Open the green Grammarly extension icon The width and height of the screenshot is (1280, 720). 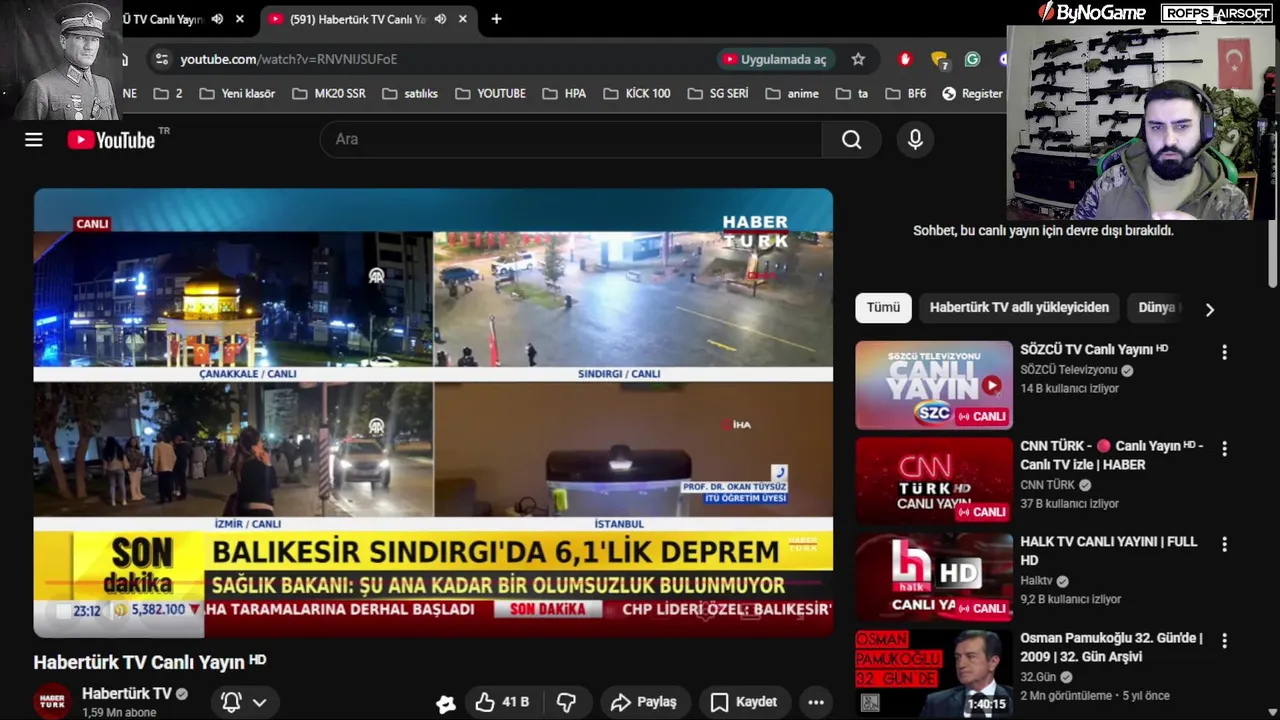click(x=972, y=59)
